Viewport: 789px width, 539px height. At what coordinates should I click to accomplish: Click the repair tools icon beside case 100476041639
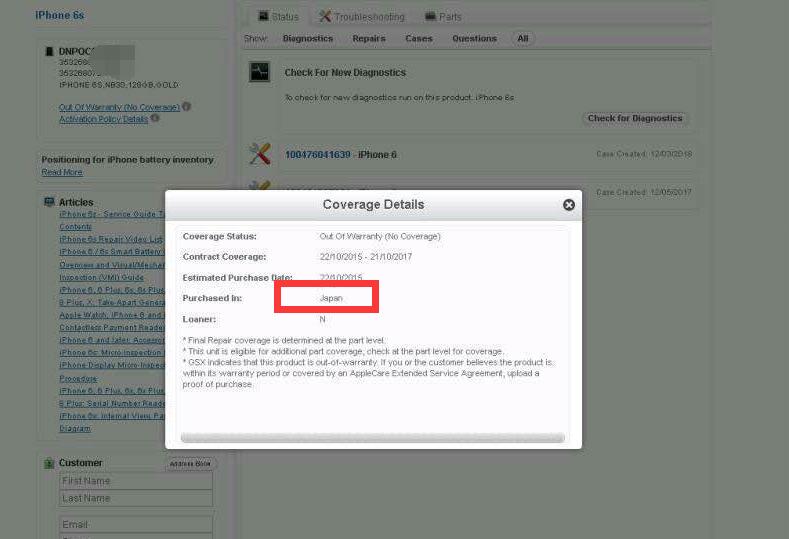pyautogui.click(x=260, y=154)
